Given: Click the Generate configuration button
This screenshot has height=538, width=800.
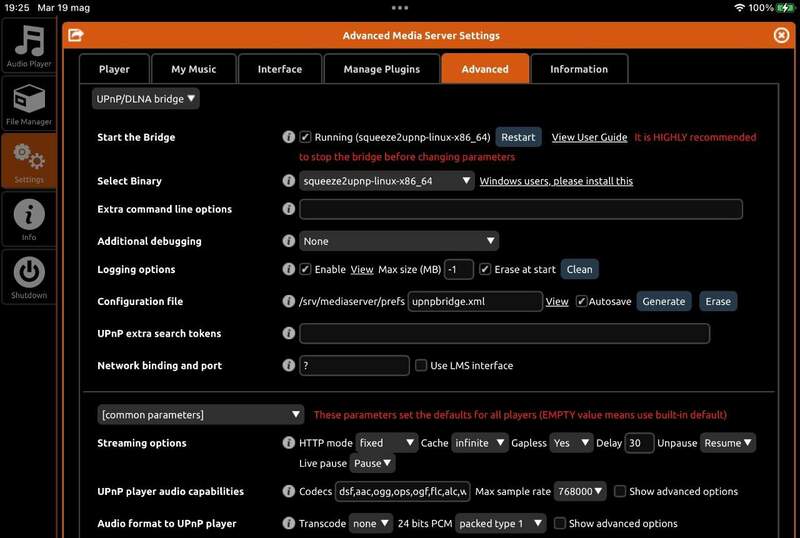Looking at the screenshot, I should (x=664, y=301).
